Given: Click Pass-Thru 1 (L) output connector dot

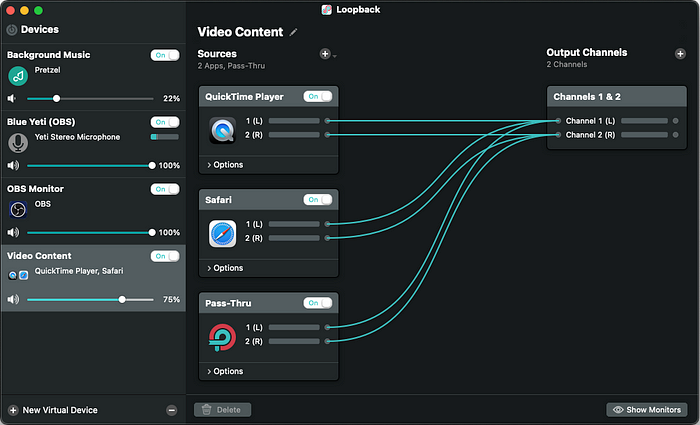Looking at the screenshot, I should pyautogui.click(x=327, y=327).
